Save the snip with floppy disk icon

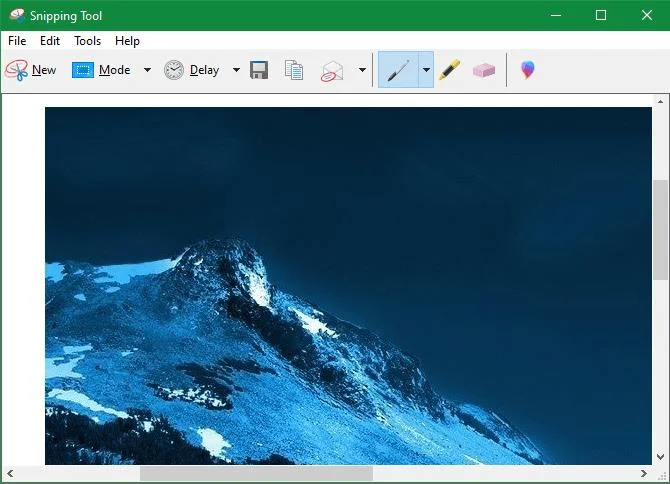click(x=259, y=70)
